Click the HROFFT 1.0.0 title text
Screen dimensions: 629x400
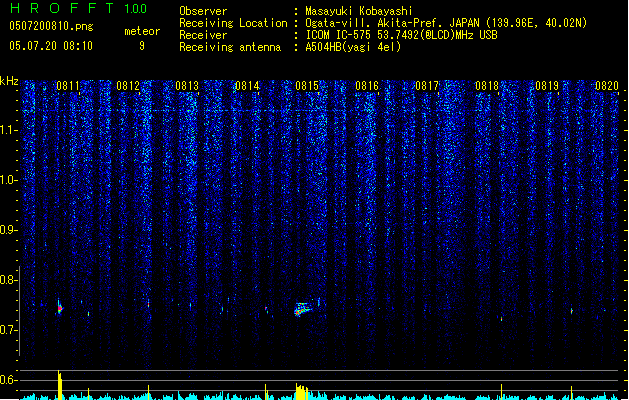tap(78, 8)
